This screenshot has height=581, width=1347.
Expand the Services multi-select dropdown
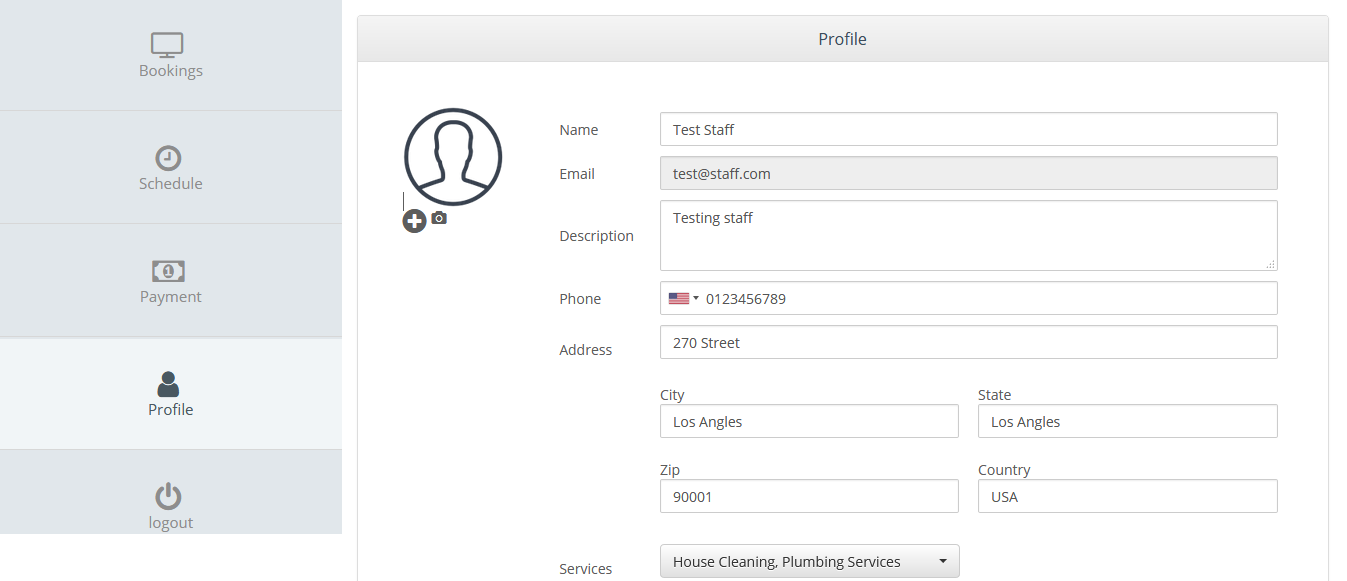pyautogui.click(x=810, y=561)
